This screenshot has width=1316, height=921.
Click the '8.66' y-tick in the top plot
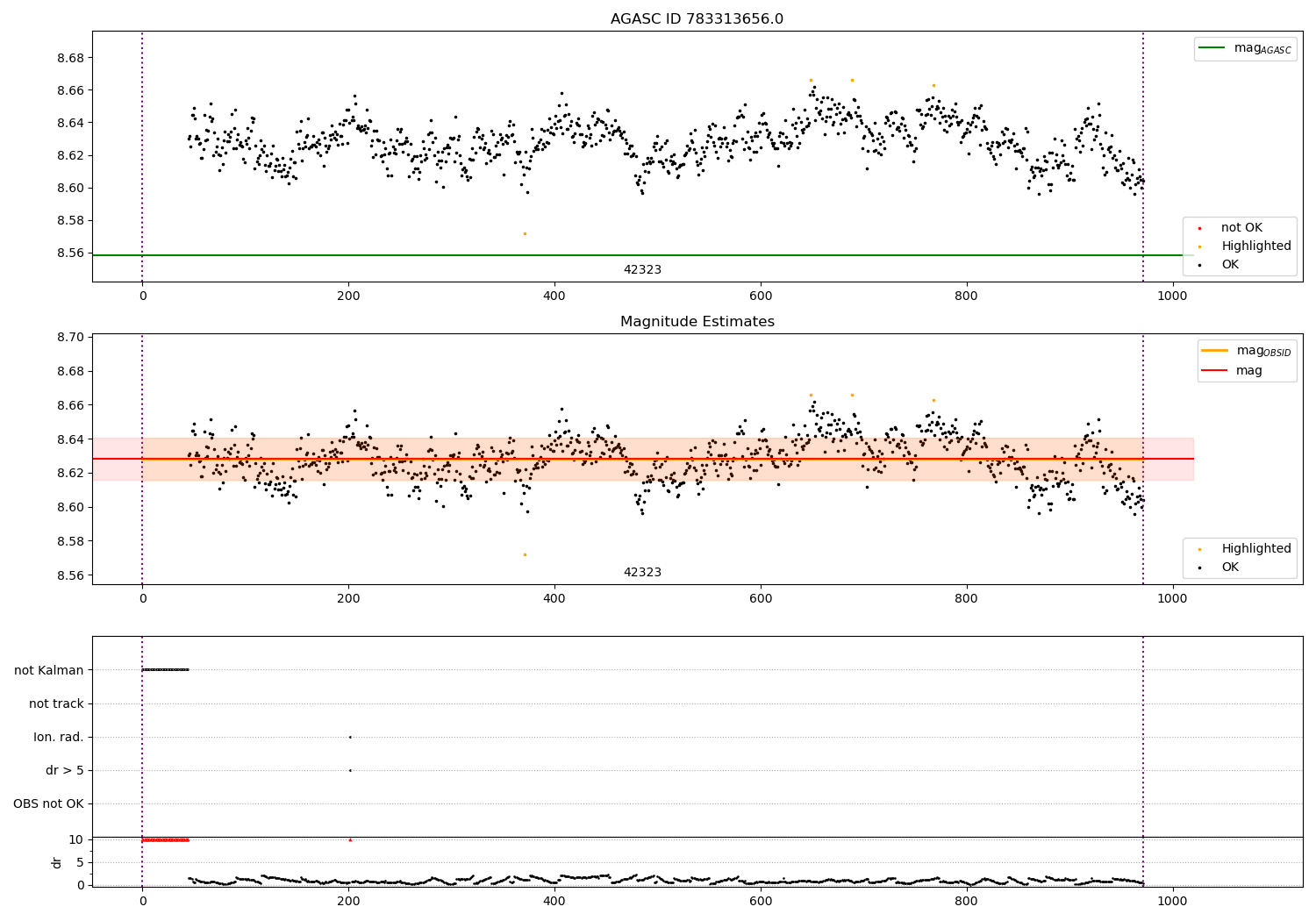tap(70, 90)
